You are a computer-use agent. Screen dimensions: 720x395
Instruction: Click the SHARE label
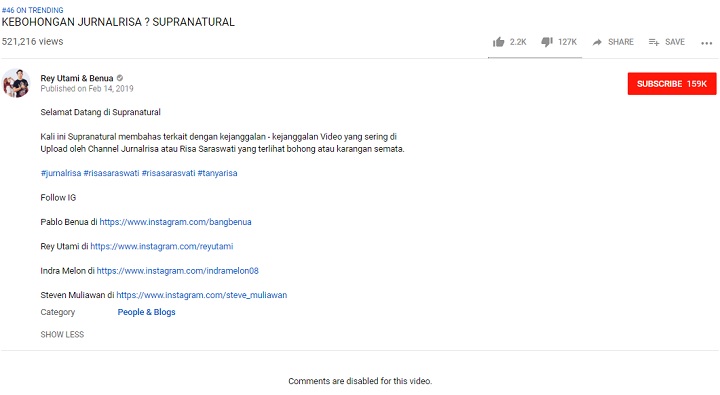pyautogui.click(x=621, y=42)
